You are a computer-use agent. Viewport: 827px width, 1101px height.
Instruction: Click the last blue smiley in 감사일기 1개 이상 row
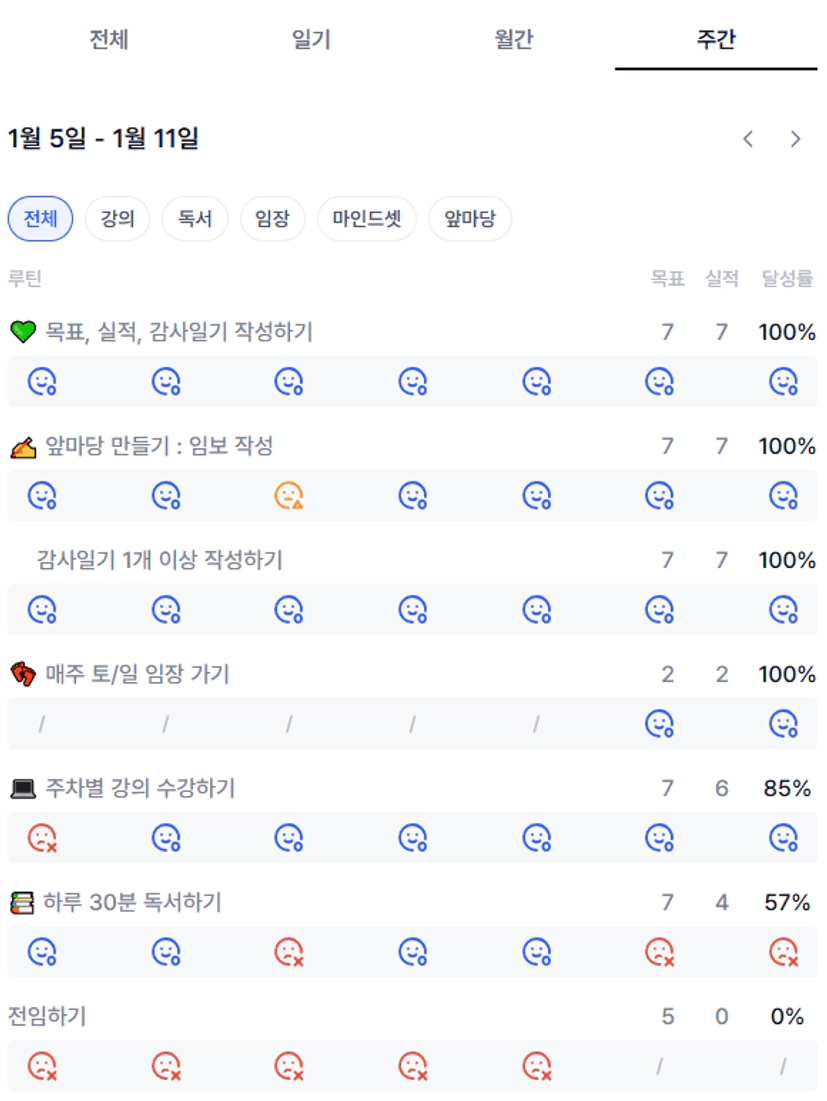coord(783,609)
